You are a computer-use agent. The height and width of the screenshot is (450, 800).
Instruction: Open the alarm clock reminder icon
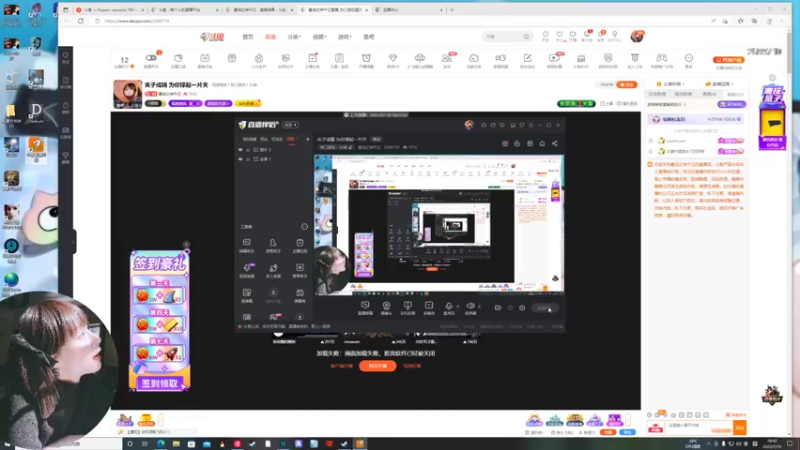click(x=366, y=58)
